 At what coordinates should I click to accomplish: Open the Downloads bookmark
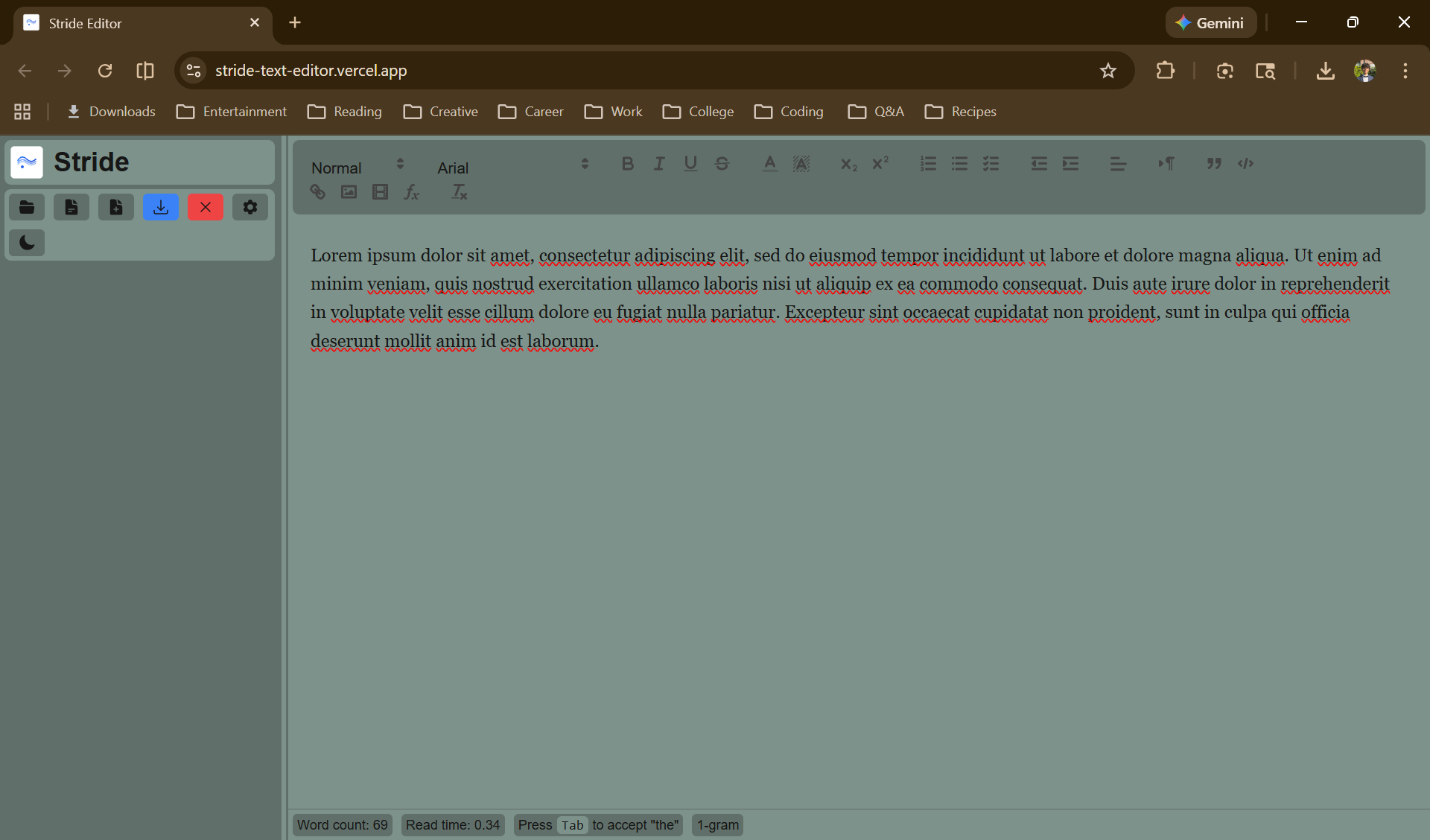point(111,112)
